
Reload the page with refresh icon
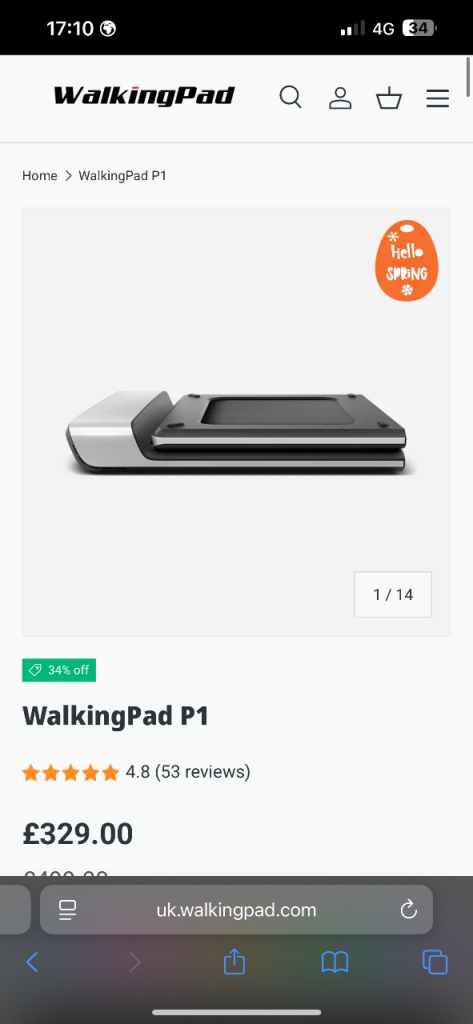click(409, 909)
